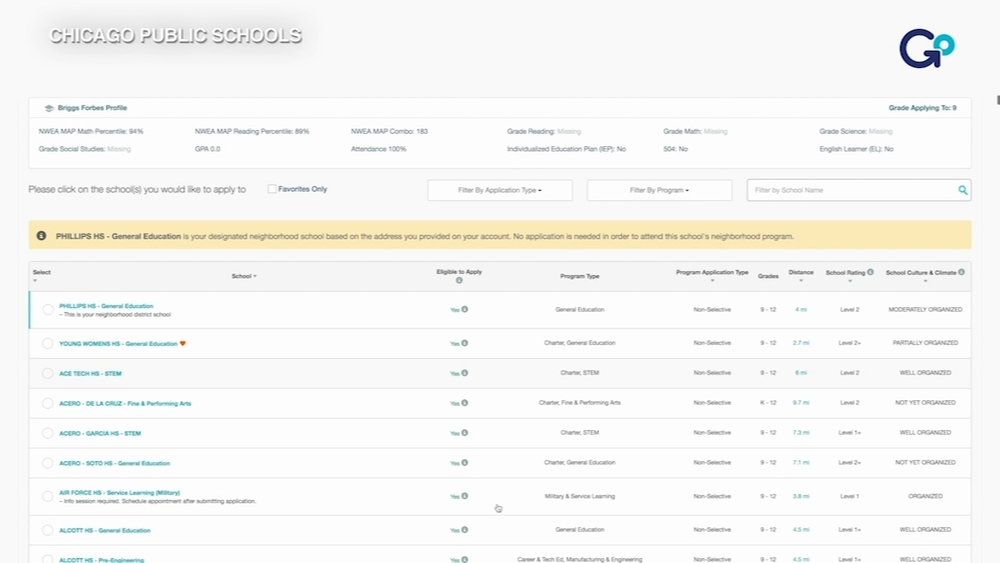Click info icon next to School Rating header
The image size is (1000, 563).
[870, 272]
